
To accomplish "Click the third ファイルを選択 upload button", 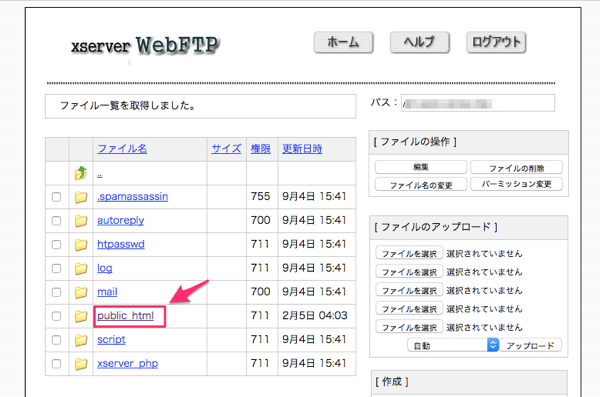I will (409, 290).
